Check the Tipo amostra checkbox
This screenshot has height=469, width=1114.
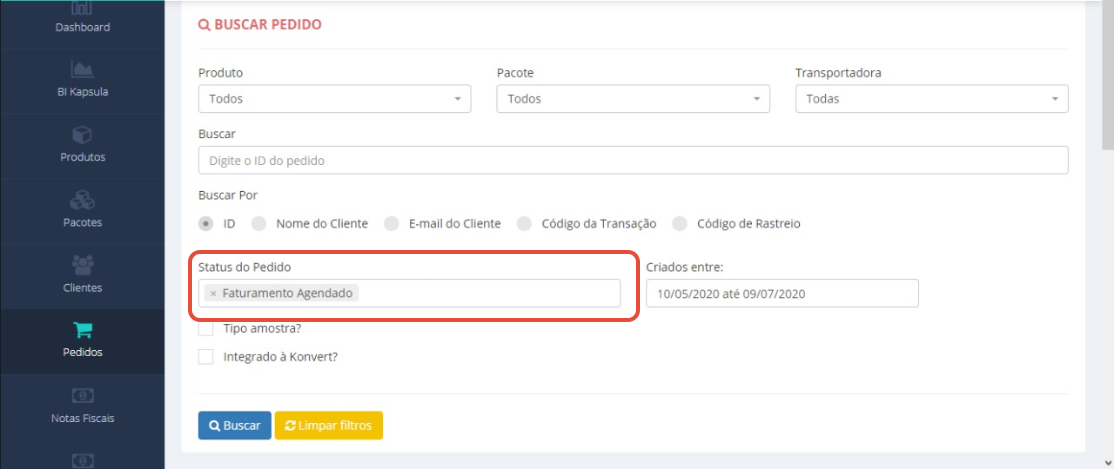[206, 329]
